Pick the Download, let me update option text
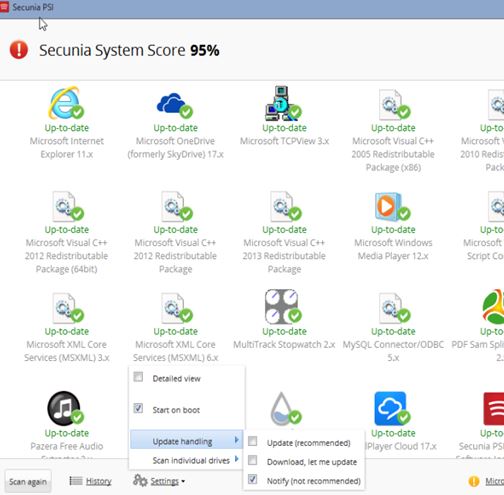504x495 pixels. pos(312,462)
